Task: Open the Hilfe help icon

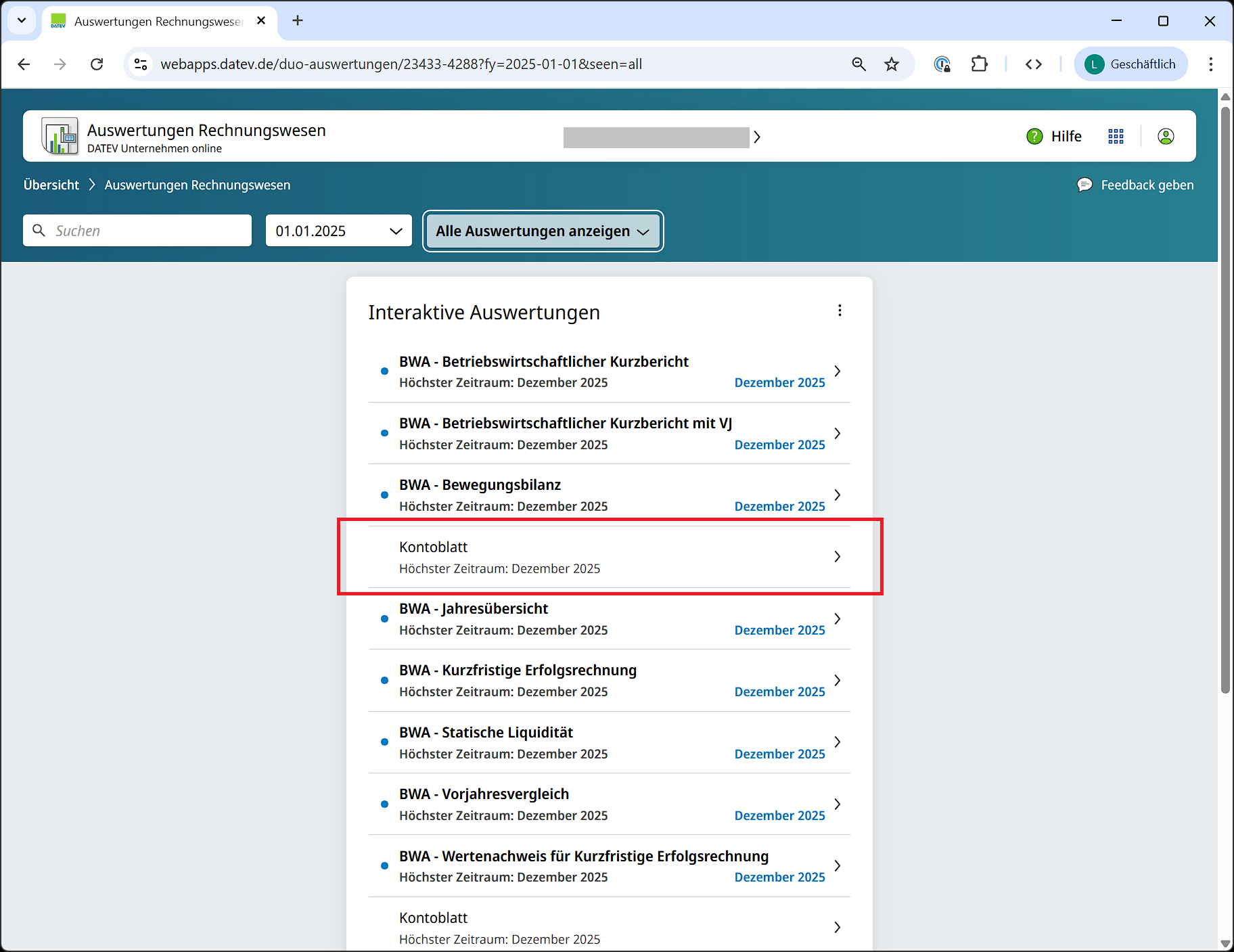Action: tap(1034, 136)
